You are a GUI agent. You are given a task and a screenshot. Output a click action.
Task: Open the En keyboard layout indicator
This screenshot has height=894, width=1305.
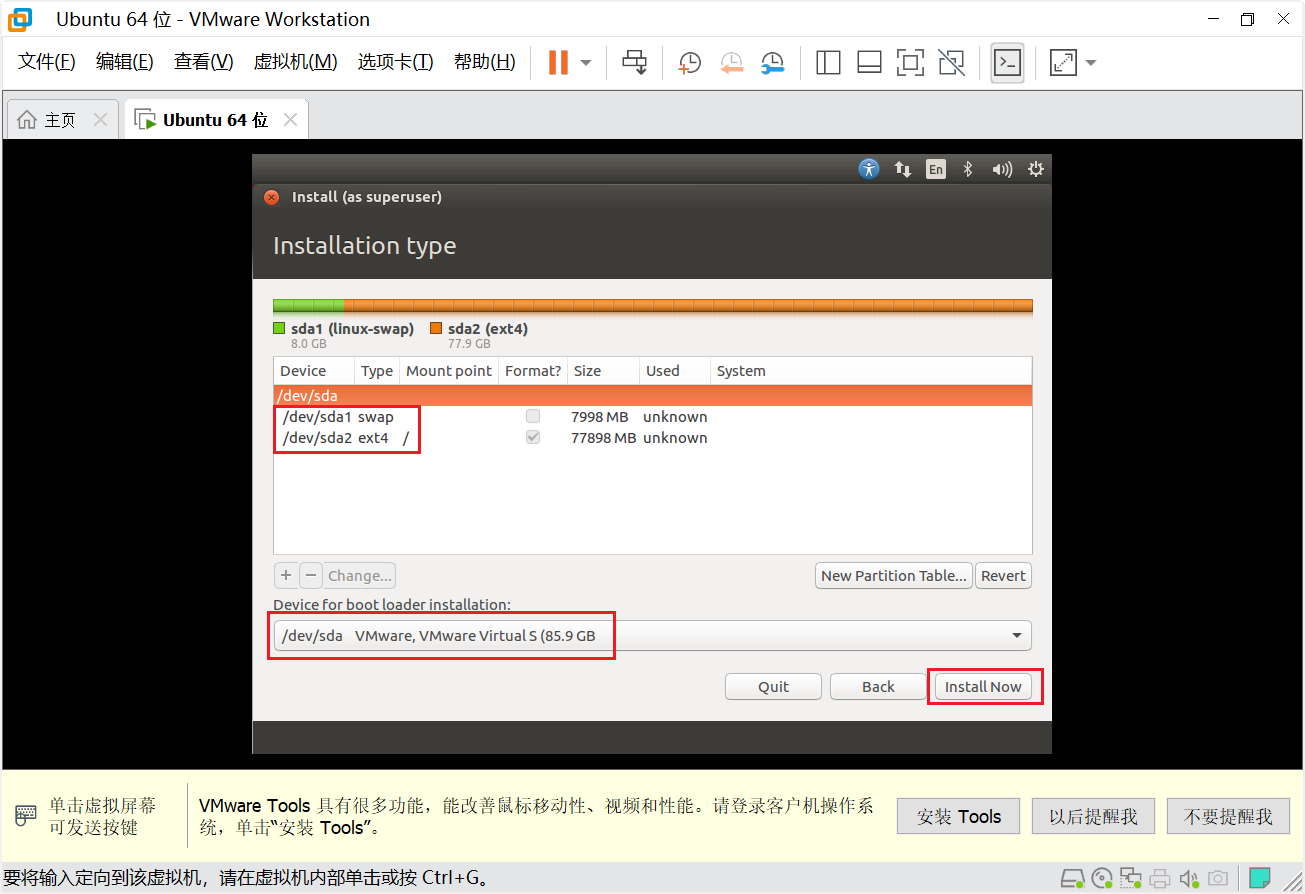(935, 169)
